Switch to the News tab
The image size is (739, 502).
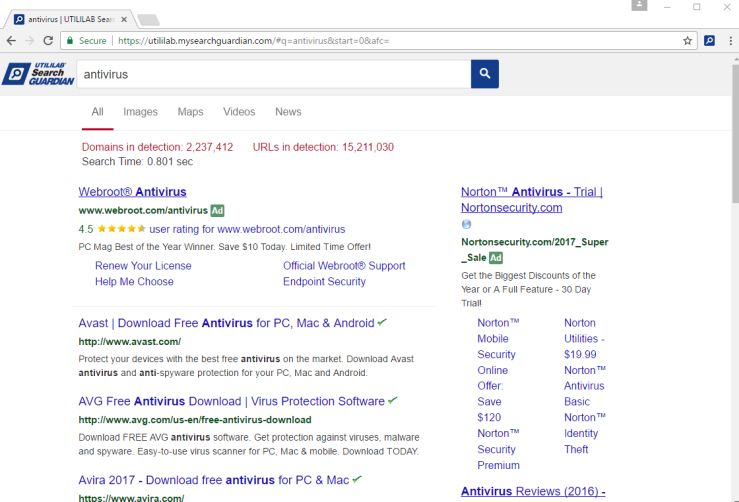(x=288, y=112)
